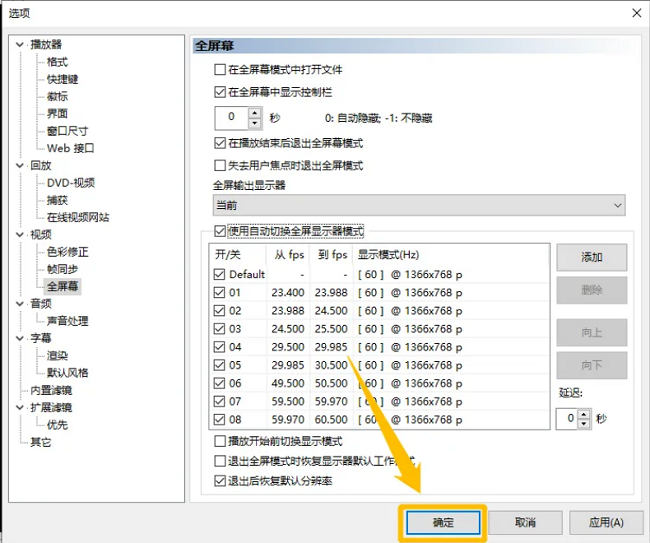Open 在线视频网站 settings page

click(x=78, y=217)
